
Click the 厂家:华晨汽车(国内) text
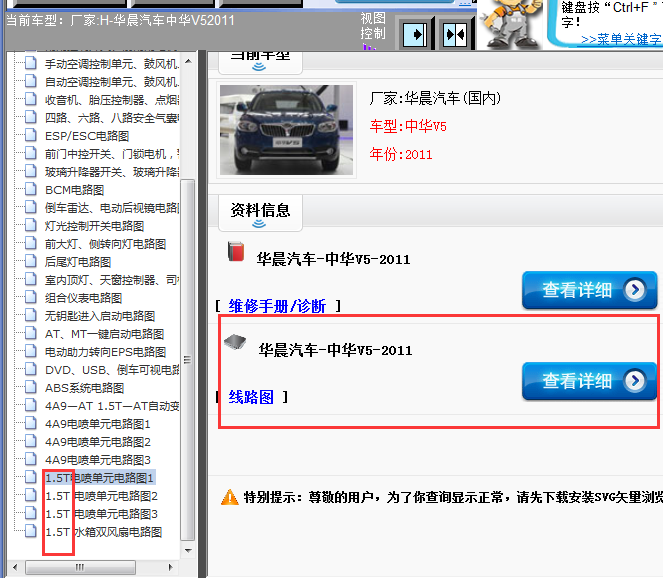pyautogui.click(x=435, y=98)
